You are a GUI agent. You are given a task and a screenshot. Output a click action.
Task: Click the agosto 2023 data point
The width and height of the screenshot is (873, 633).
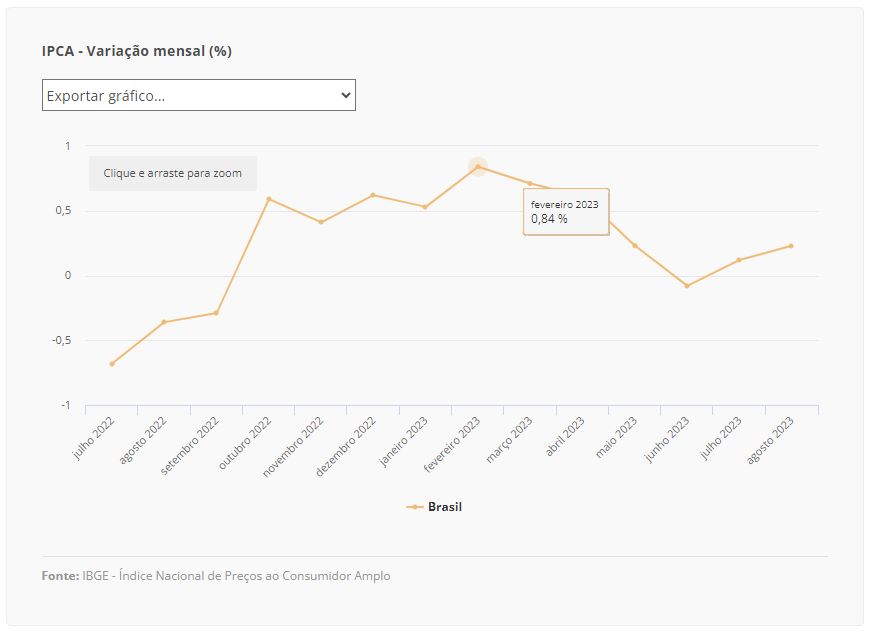click(x=791, y=246)
